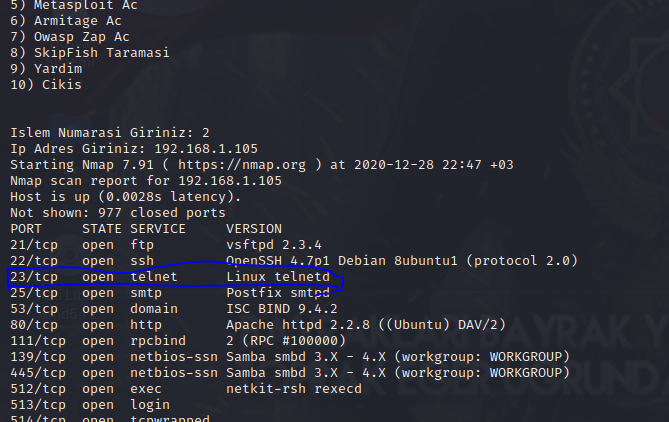Select the Armitage Ac menu option
This screenshot has width=669, height=422.
66,21
